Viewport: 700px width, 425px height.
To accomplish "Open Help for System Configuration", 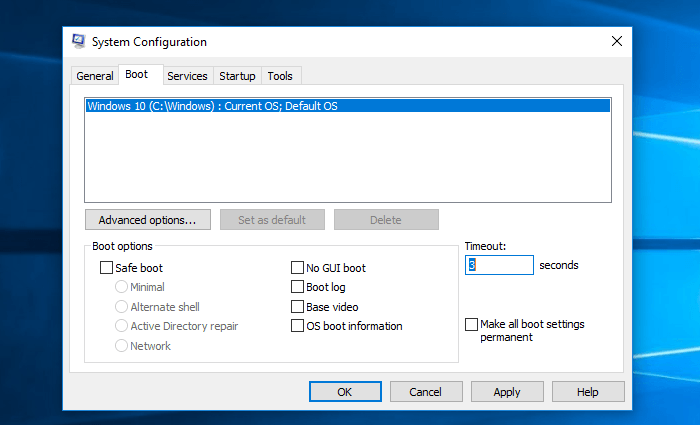I will [x=588, y=392].
